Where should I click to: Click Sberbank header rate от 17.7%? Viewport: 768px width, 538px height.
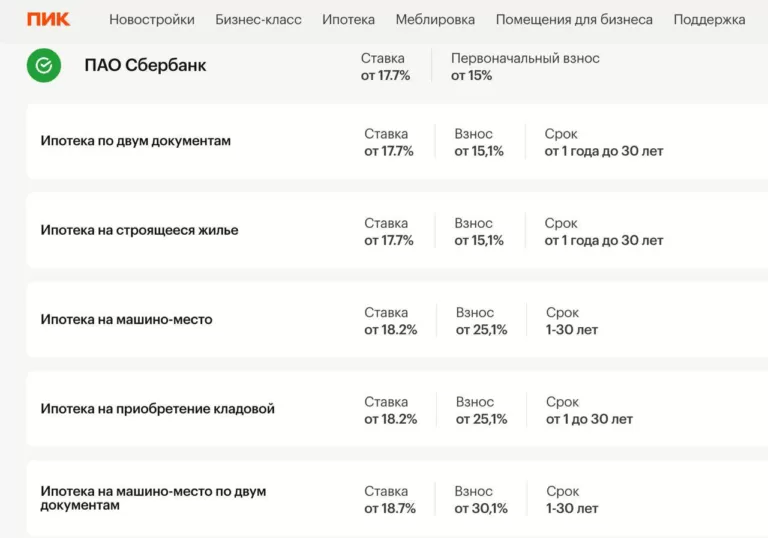pos(385,75)
